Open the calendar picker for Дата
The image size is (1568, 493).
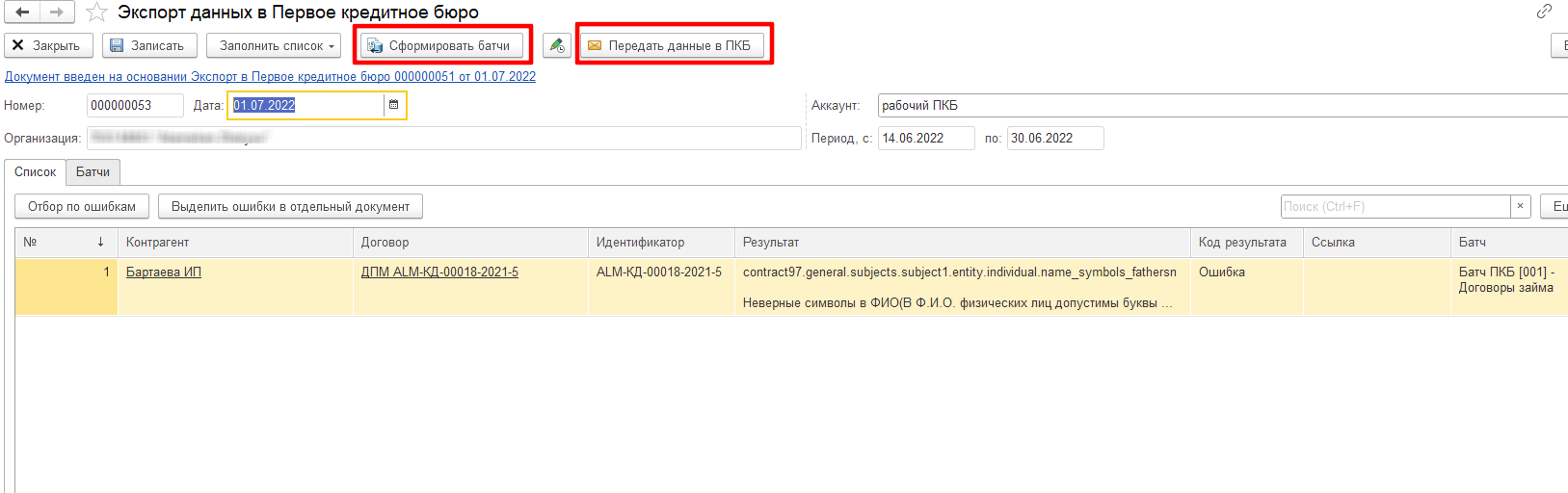[x=394, y=106]
